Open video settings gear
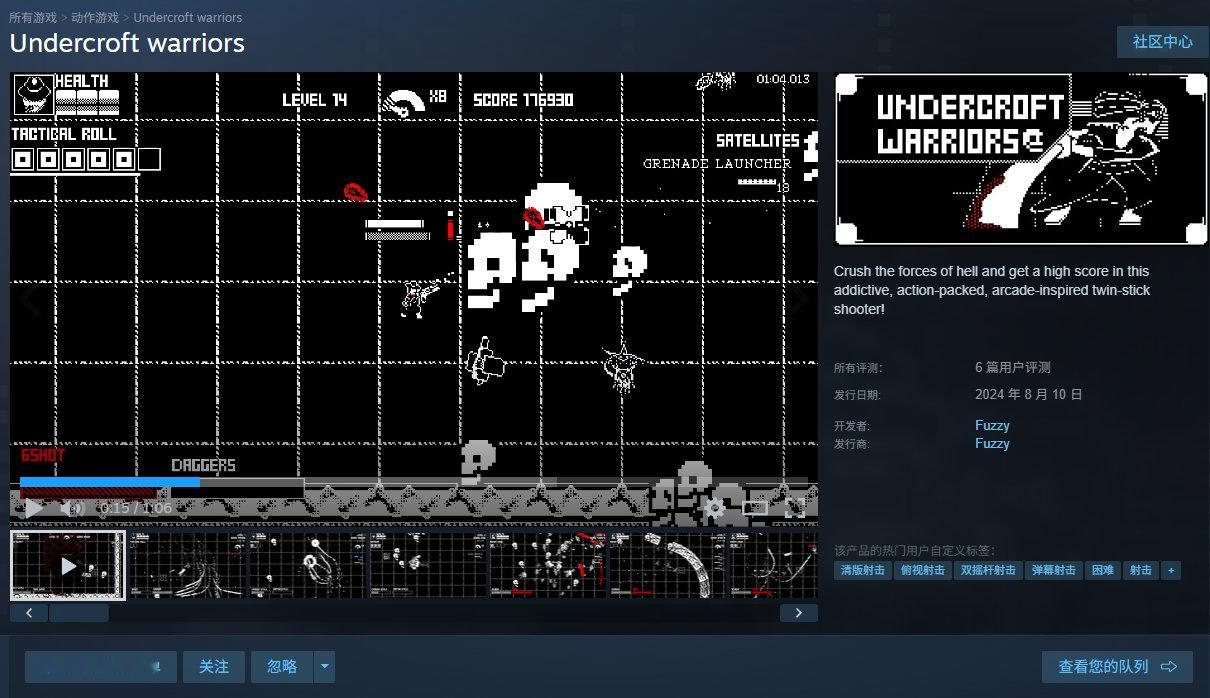The width and height of the screenshot is (1210, 698). pyautogui.click(x=715, y=508)
